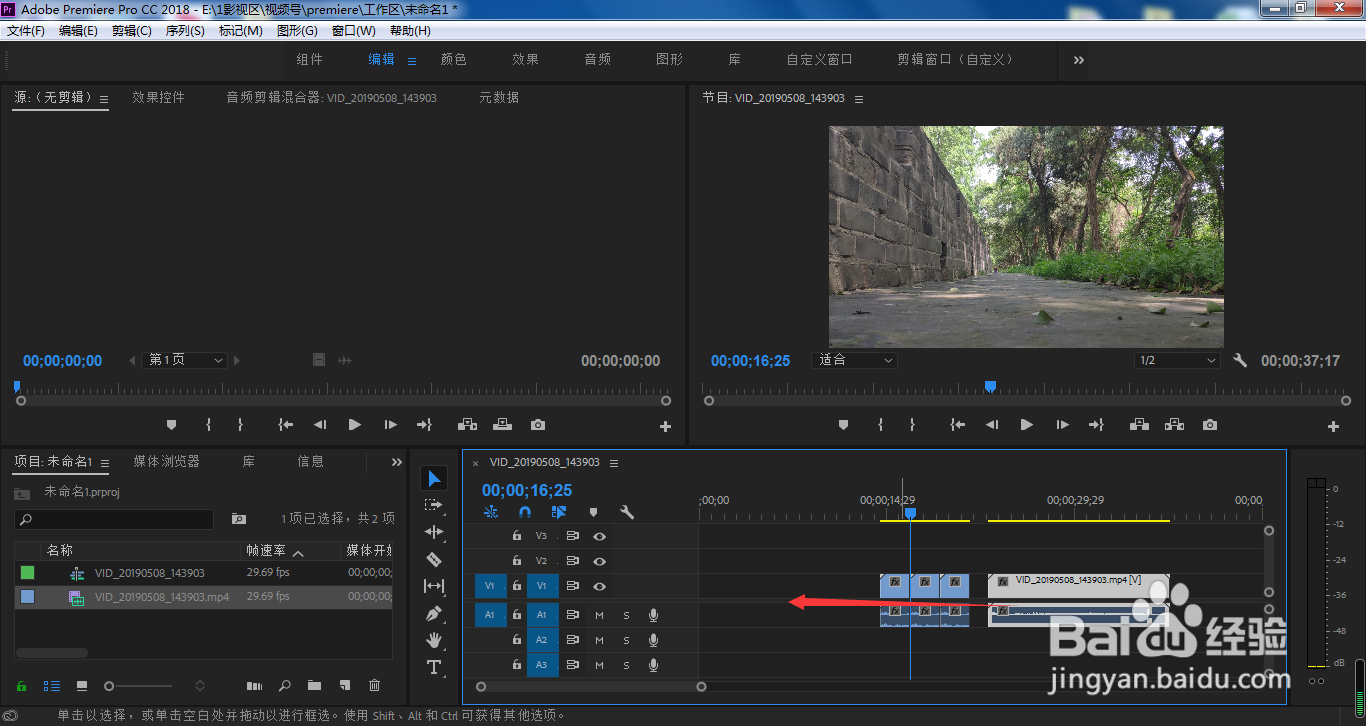Switch Project panel to icon view
Image resolution: width=1366 pixels, height=726 pixels.
point(82,686)
